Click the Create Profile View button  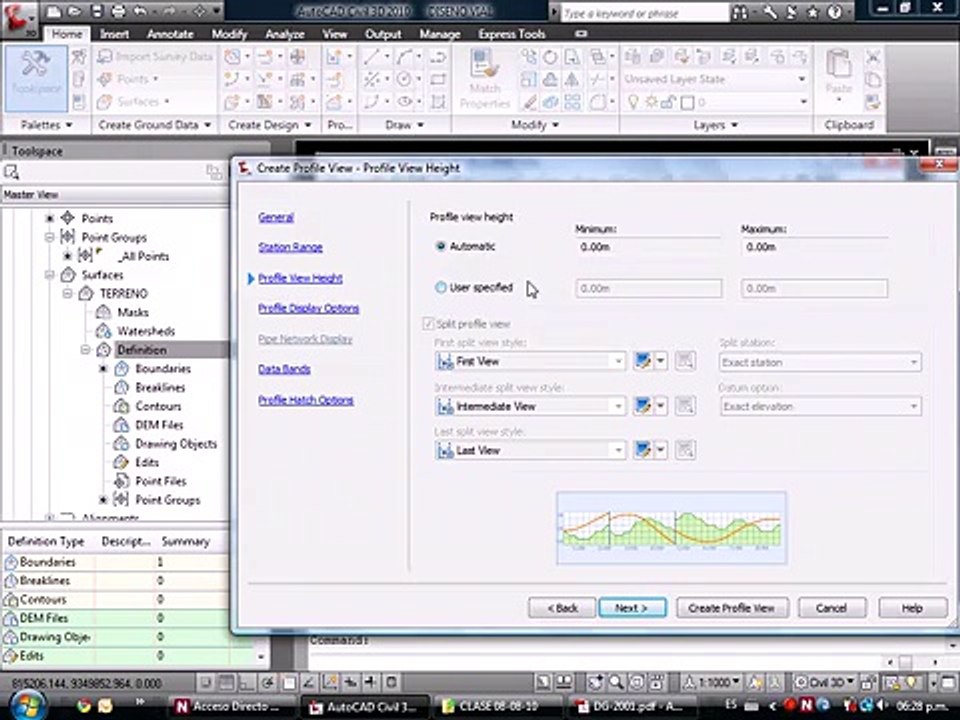(732, 608)
